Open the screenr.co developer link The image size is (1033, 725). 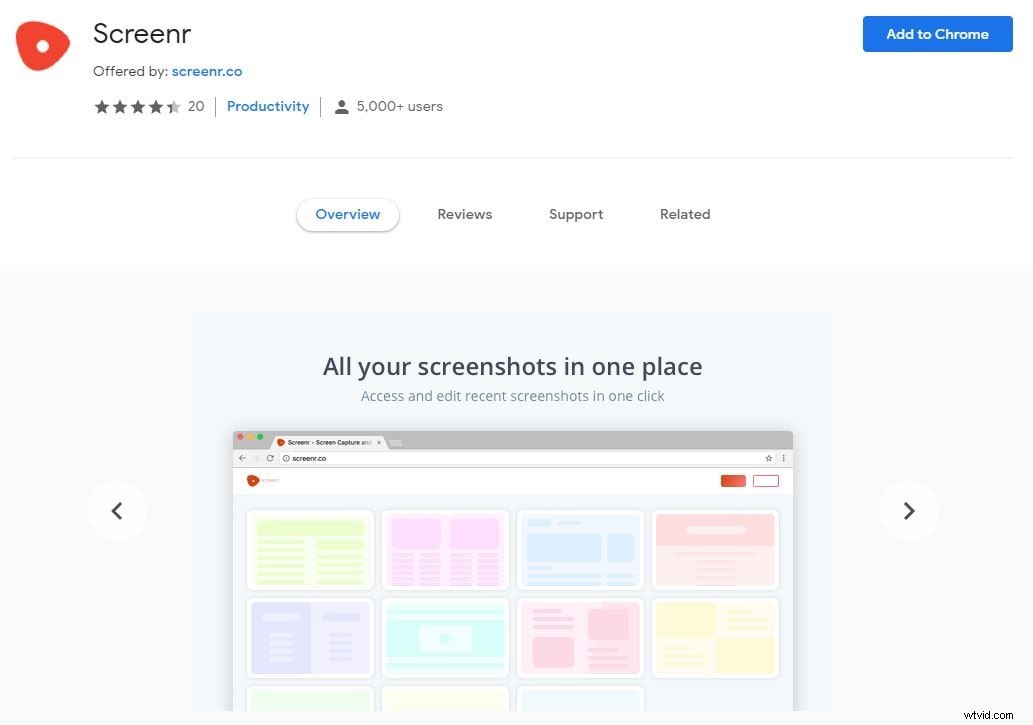click(207, 71)
